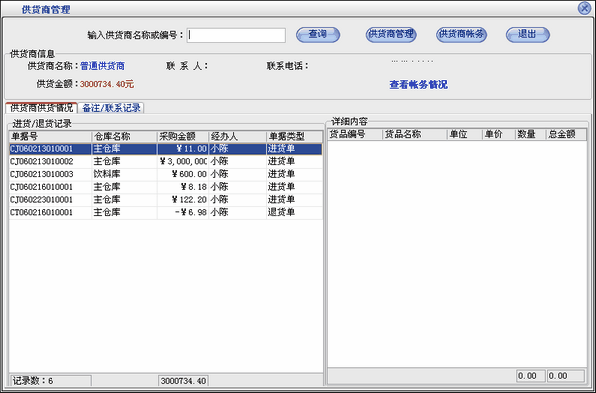
Task: Open 供货商管理 button in the top bar
Action: 391,35
